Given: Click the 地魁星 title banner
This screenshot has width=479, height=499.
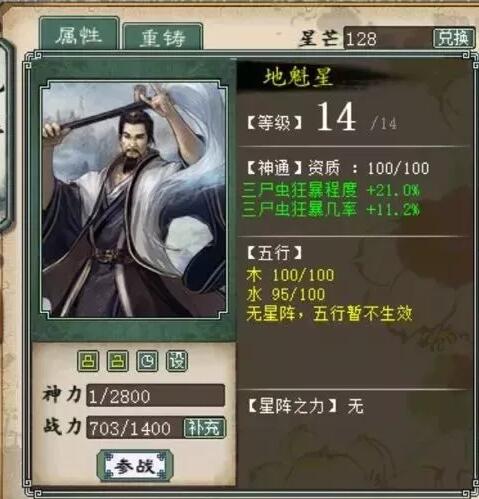Looking at the screenshot, I should click(x=298, y=77).
